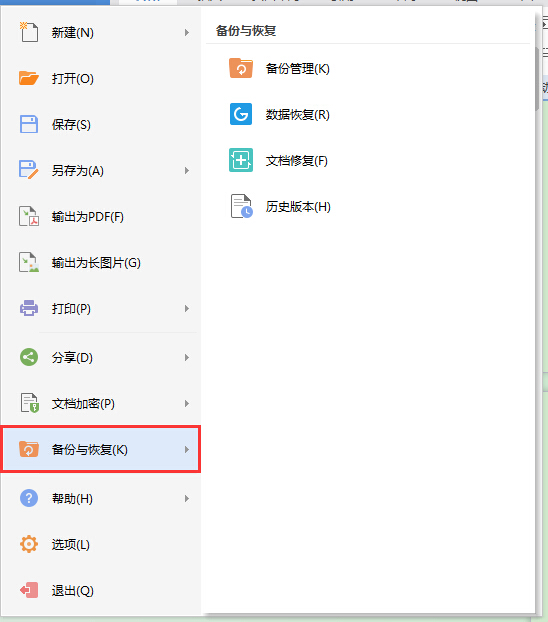Select 文档加密(P) menu entry
Image resolution: width=548 pixels, height=622 pixels.
(x=101, y=404)
